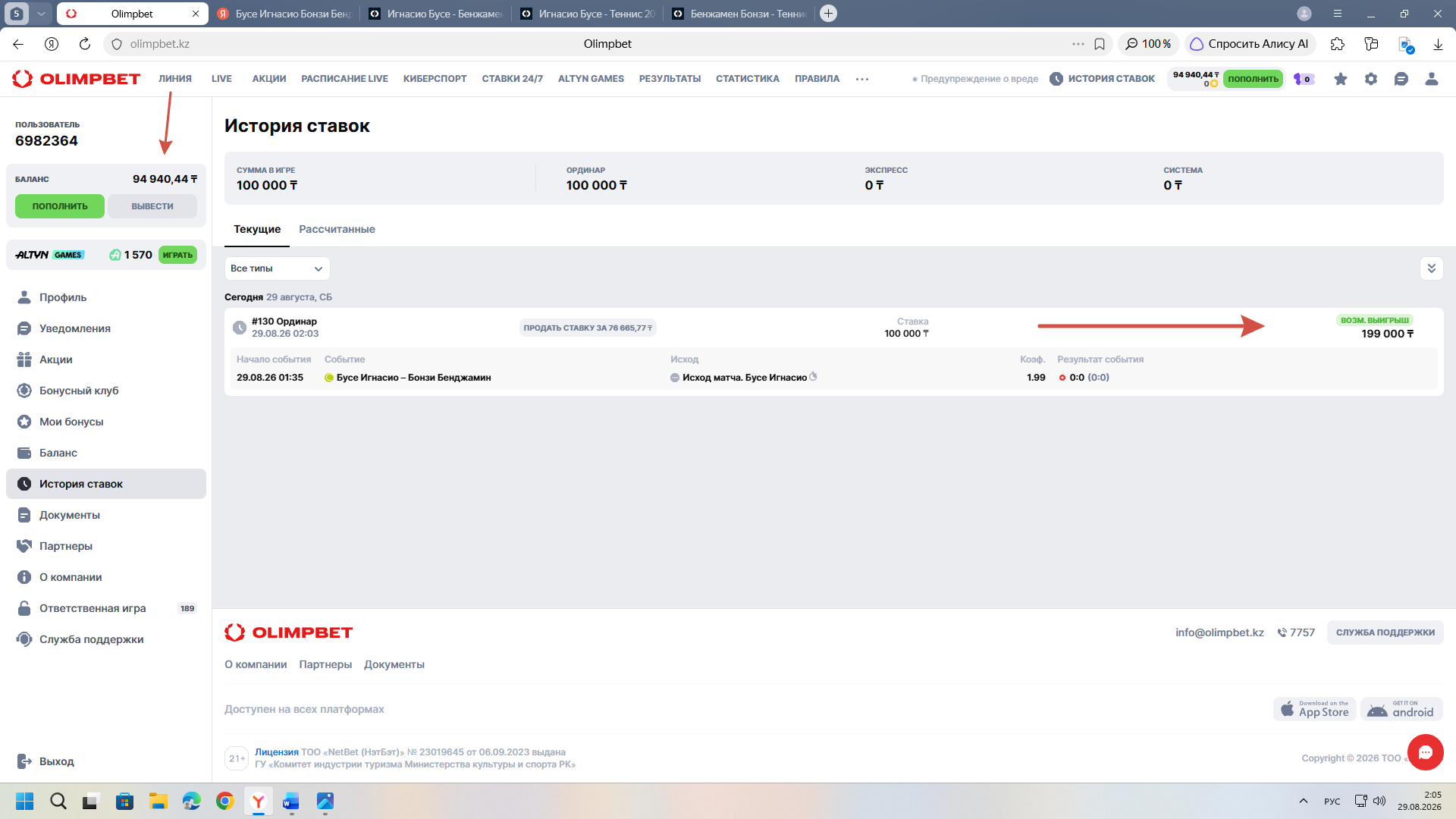Viewport: 1456px width, 819px height.
Task: Go back using the browser back arrow
Action: tap(18, 44)
